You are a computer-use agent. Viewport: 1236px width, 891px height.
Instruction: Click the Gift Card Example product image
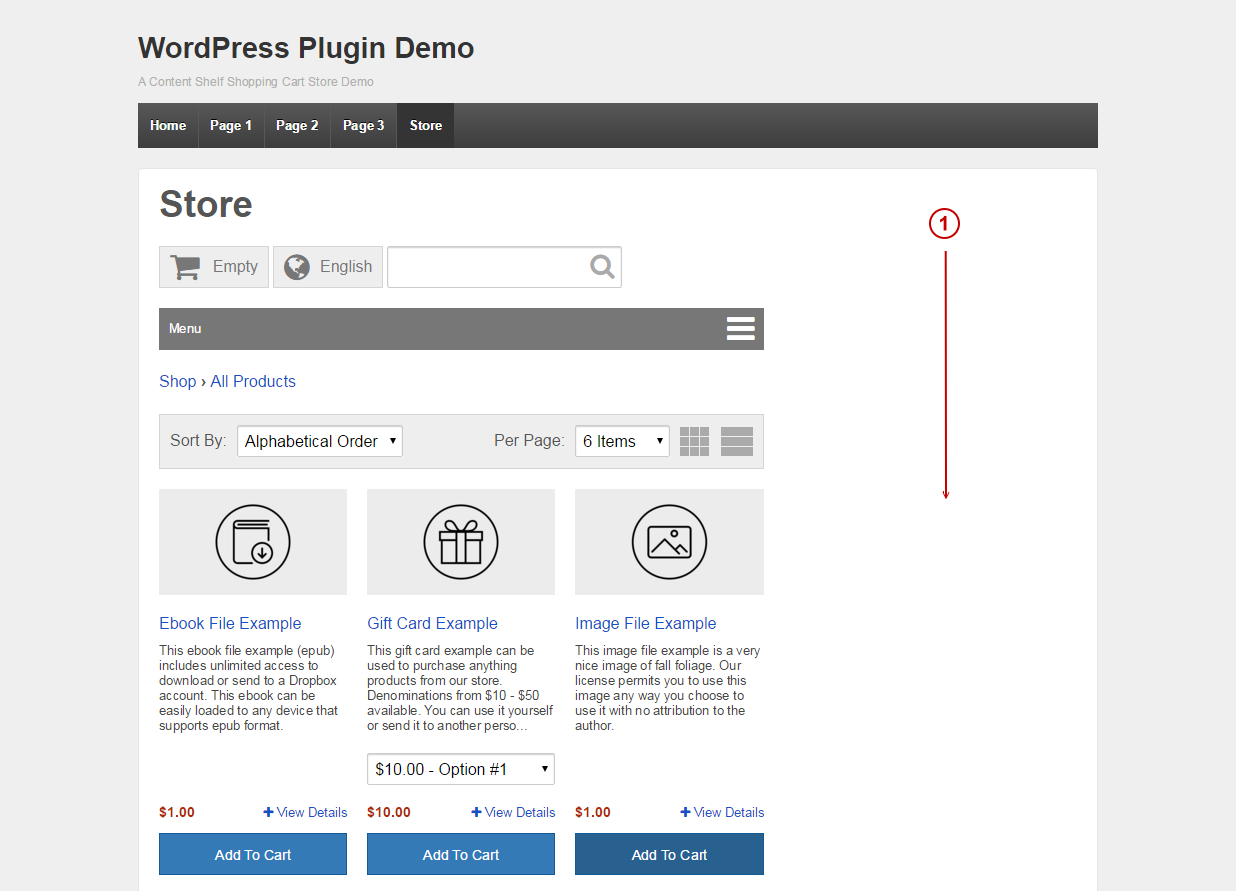pos(461,542)
